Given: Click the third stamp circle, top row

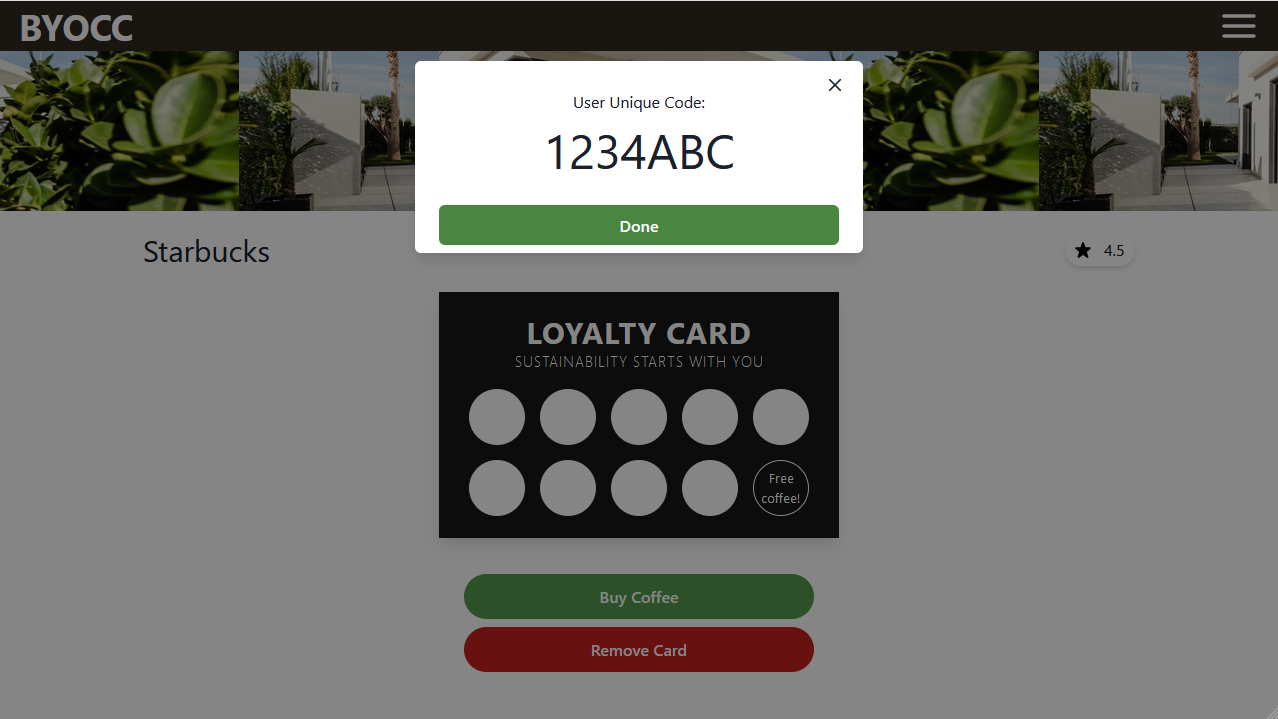Looking at the screenshot, I should coord(639,417).
